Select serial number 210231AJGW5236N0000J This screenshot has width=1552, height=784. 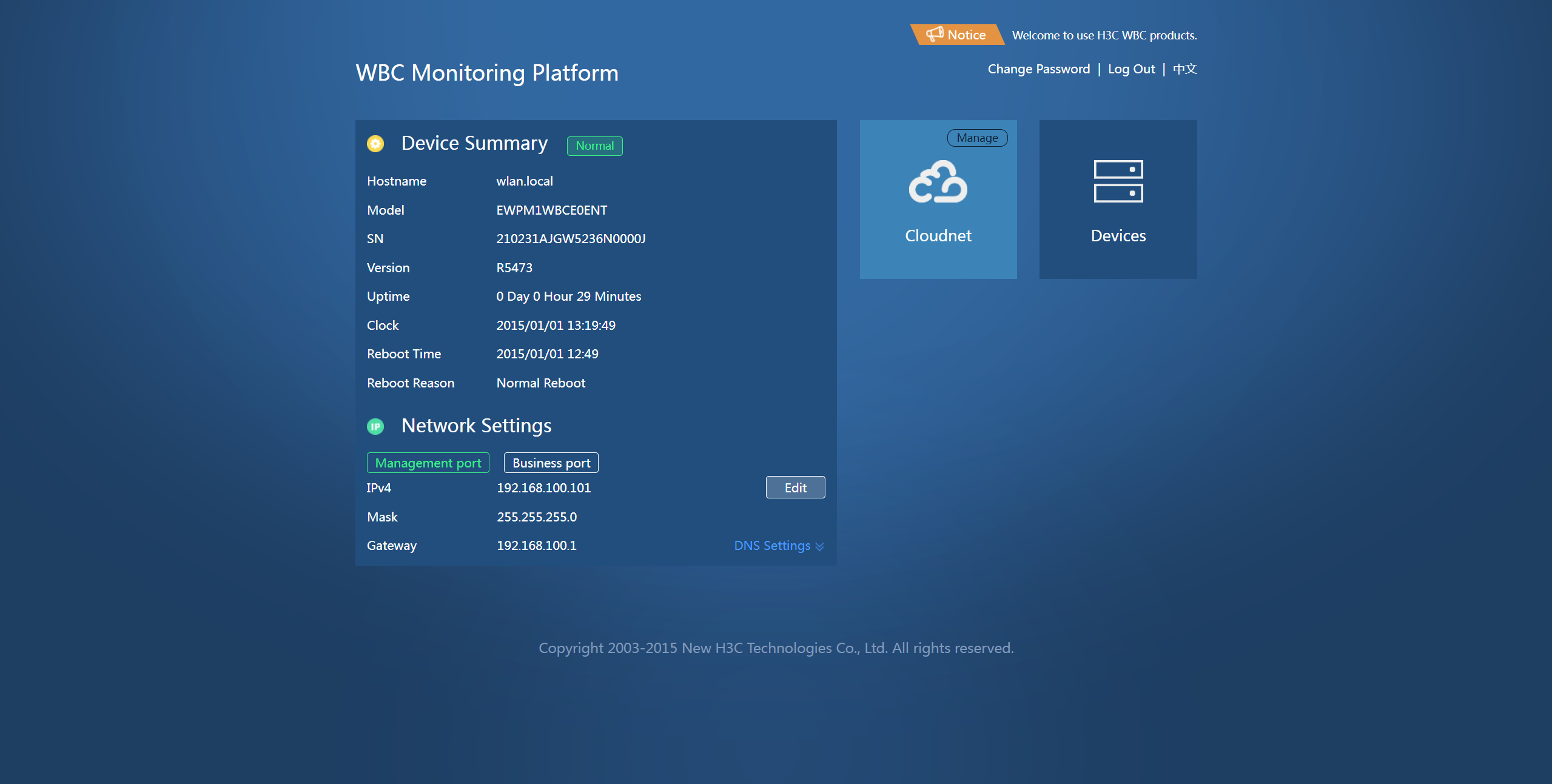(571, 239)
